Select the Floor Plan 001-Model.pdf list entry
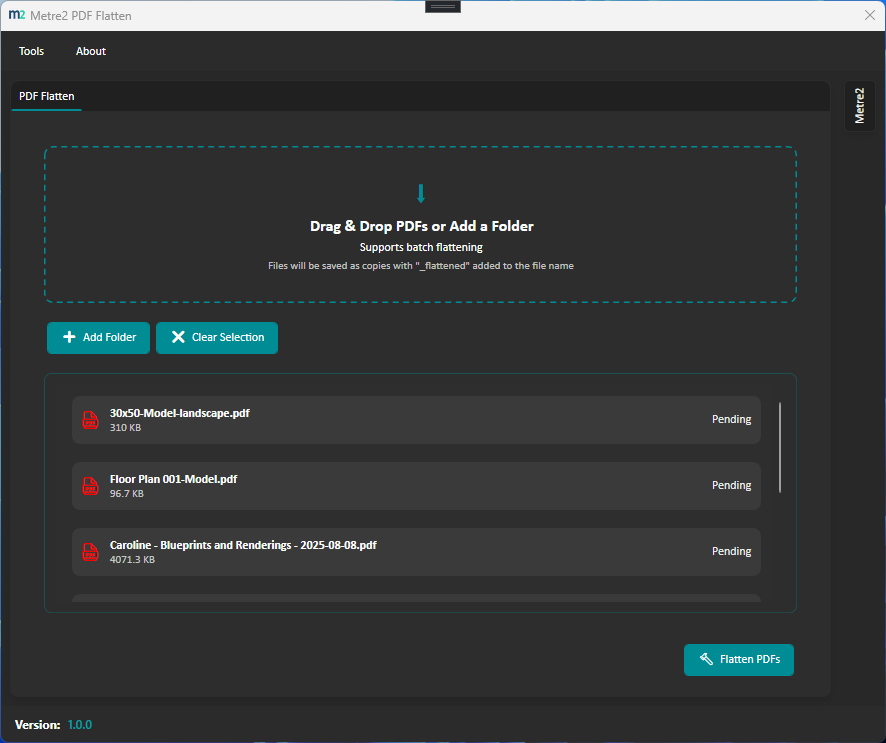 [415, 486]
